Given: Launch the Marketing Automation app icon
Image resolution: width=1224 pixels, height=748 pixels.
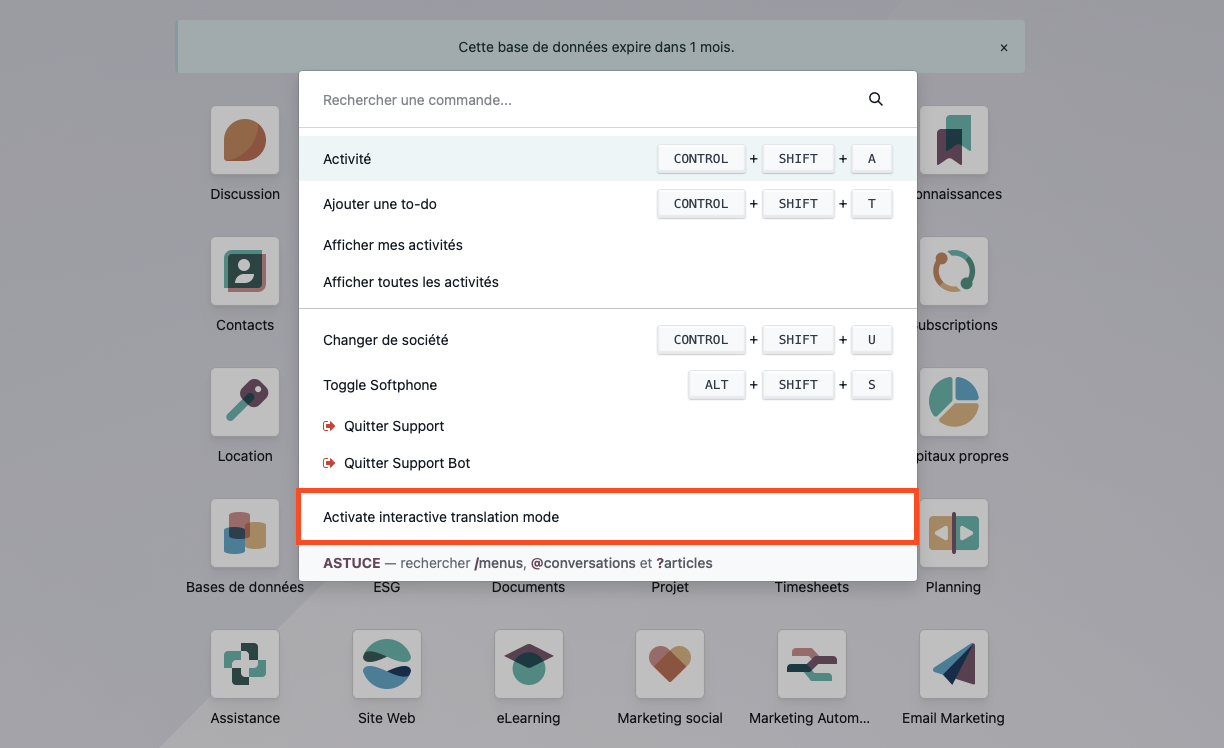Looking at the screenshot, I should click(812, 664).
